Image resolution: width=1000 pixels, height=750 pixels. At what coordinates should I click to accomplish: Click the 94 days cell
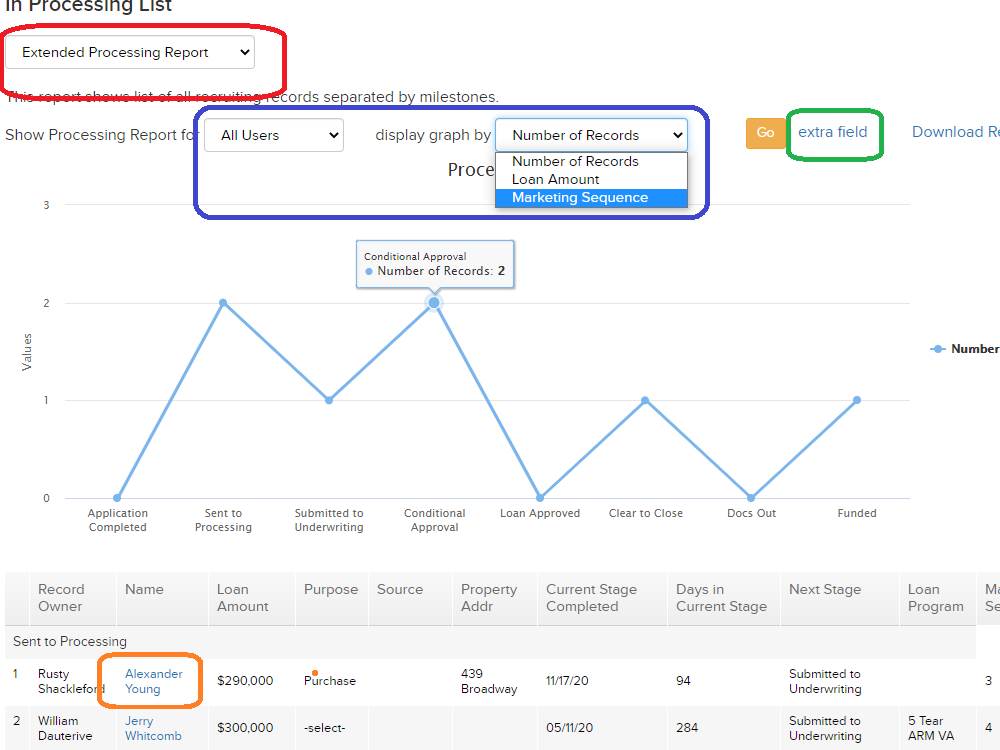[683, 681]
